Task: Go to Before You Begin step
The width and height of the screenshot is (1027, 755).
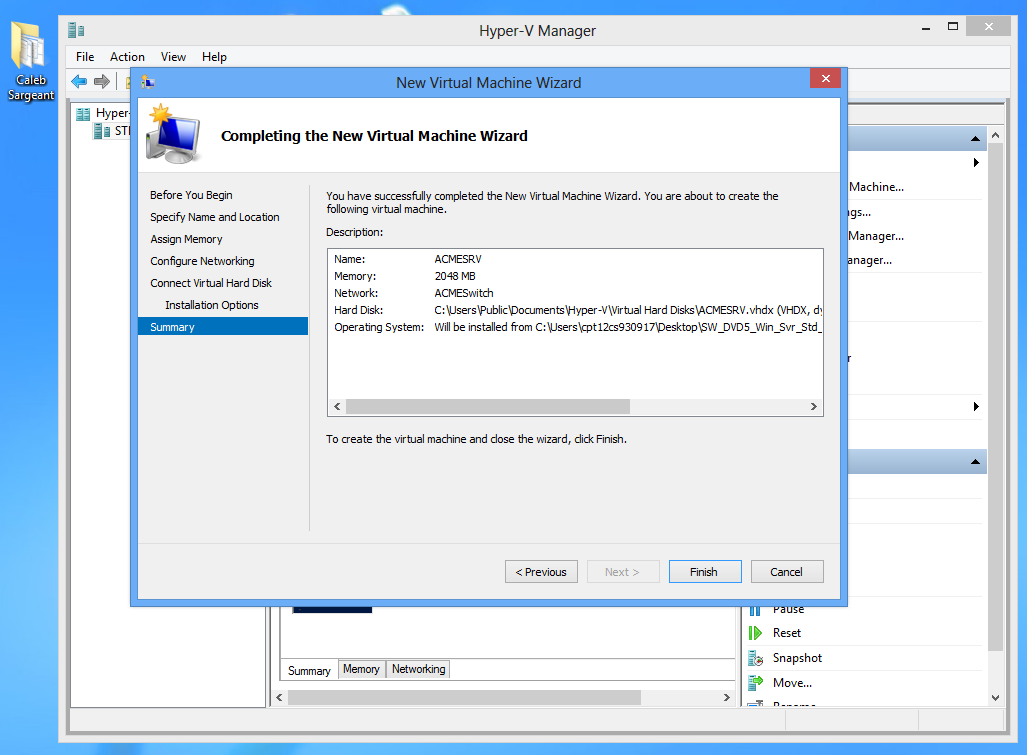Action: coord(191,195)
